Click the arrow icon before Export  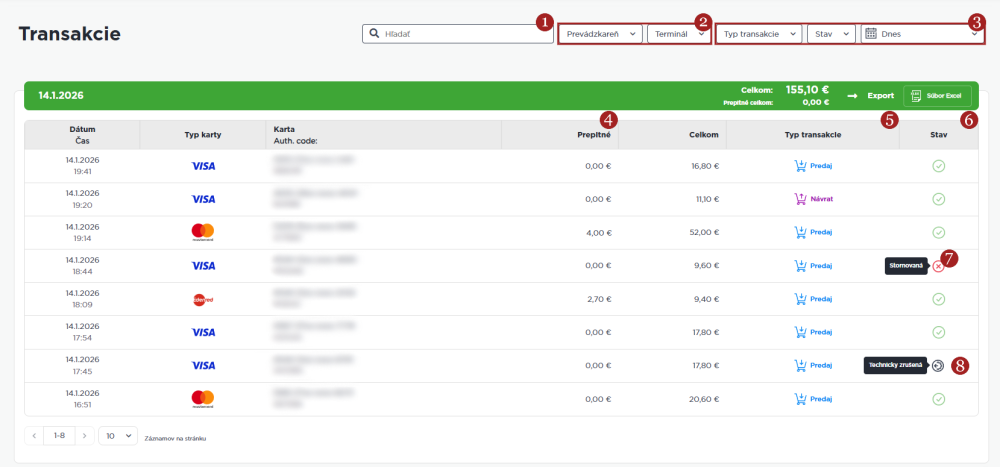tap(852, 96)
